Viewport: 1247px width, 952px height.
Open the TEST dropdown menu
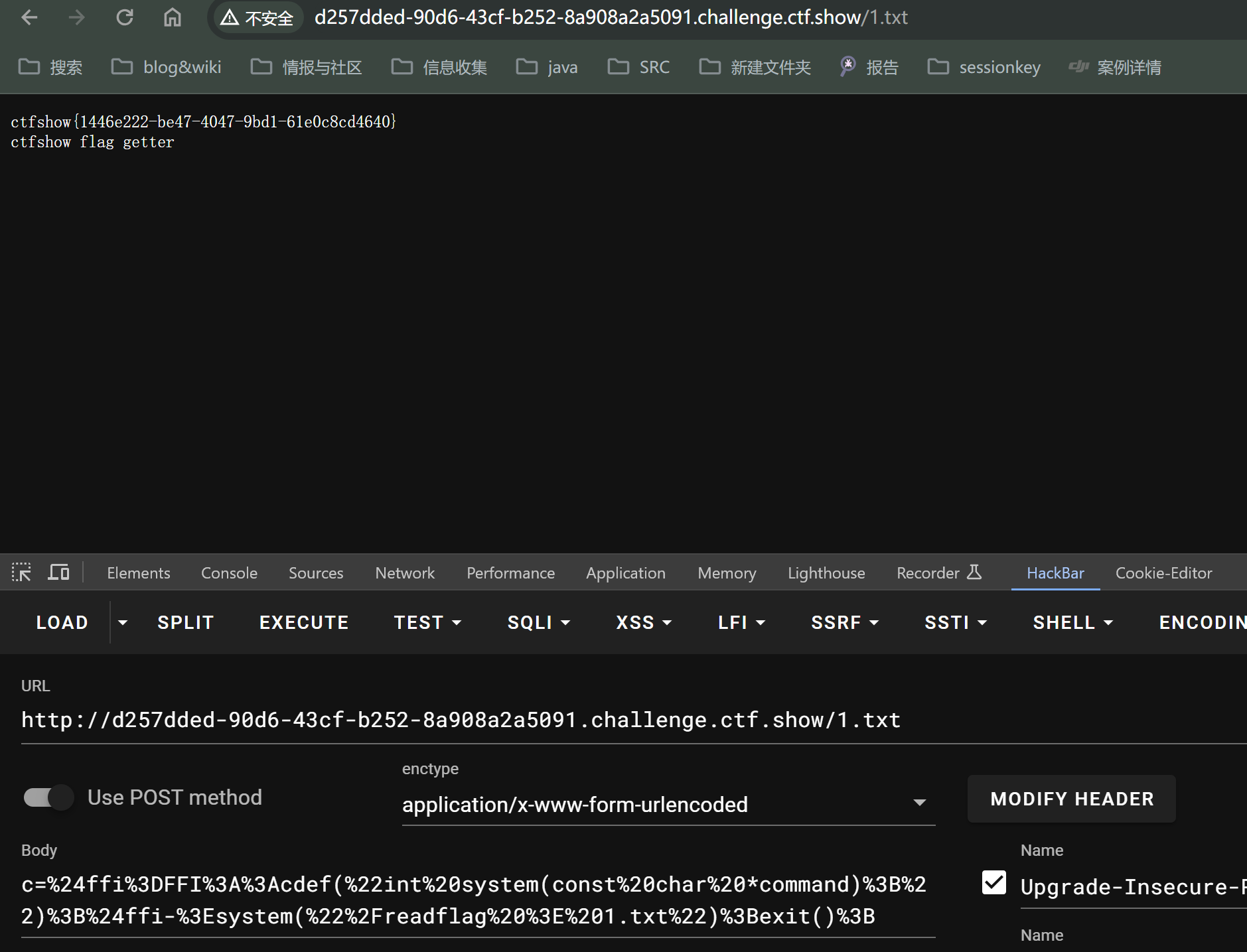(427, 622)
